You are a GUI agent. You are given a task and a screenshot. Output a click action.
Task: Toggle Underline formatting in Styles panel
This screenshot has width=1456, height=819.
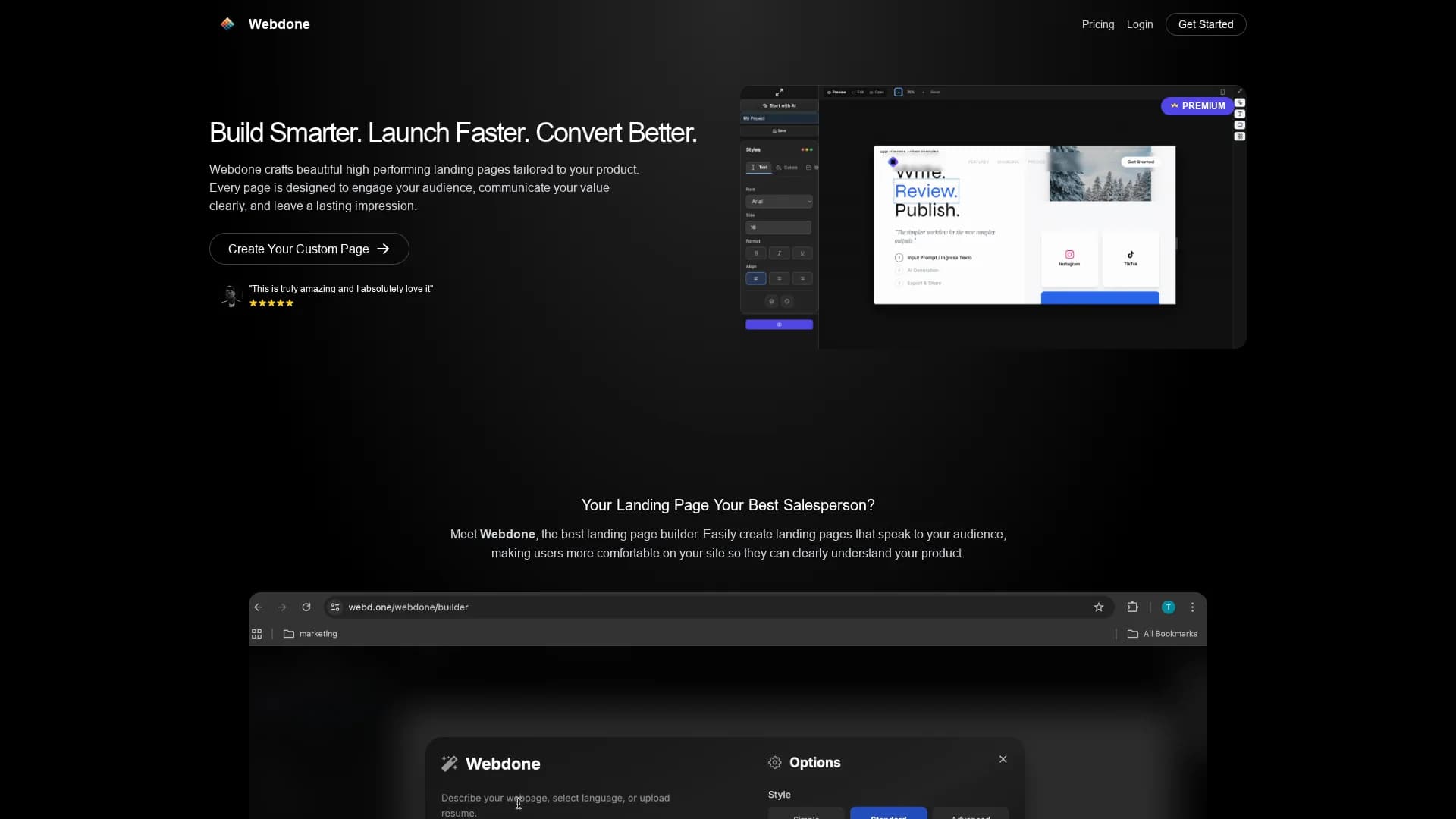(802, 253)
